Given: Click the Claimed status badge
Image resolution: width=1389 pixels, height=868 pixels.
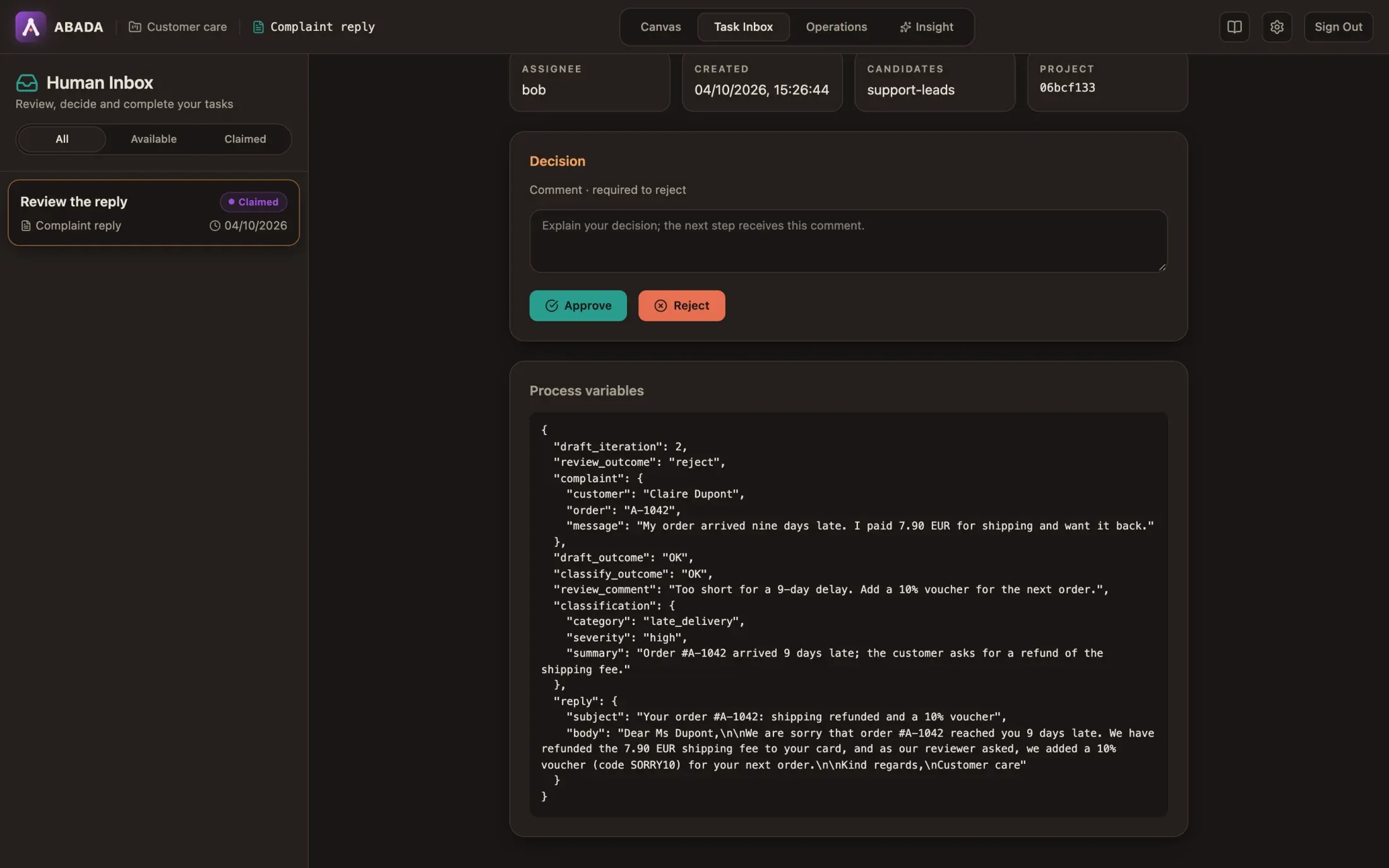Looking at the screenshot, I should click(x=253, y=202).
